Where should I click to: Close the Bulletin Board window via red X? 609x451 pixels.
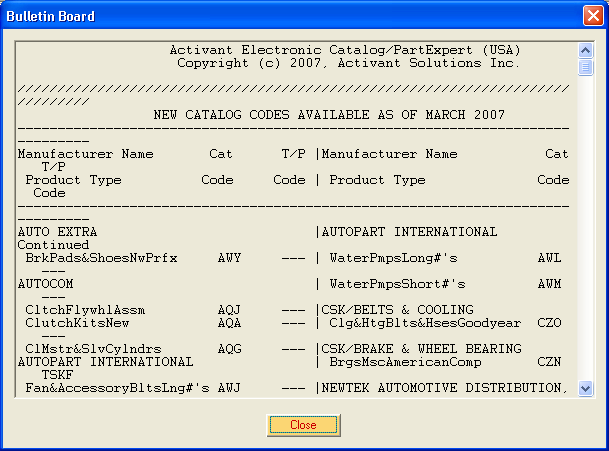[592, 16]
